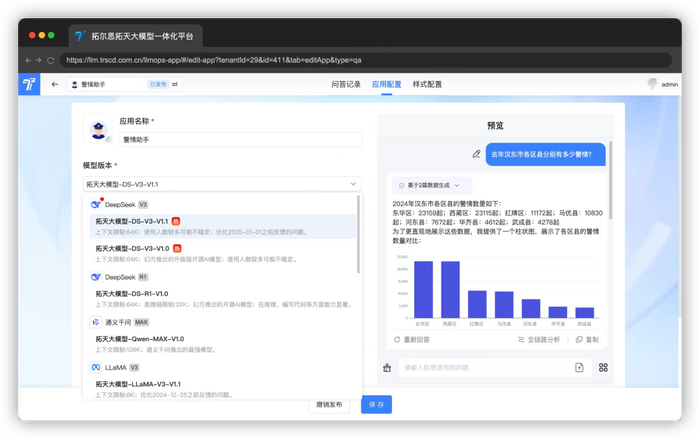Click the 通义千问 group logo
The image size is (700, 439).
tap(96, 322)
